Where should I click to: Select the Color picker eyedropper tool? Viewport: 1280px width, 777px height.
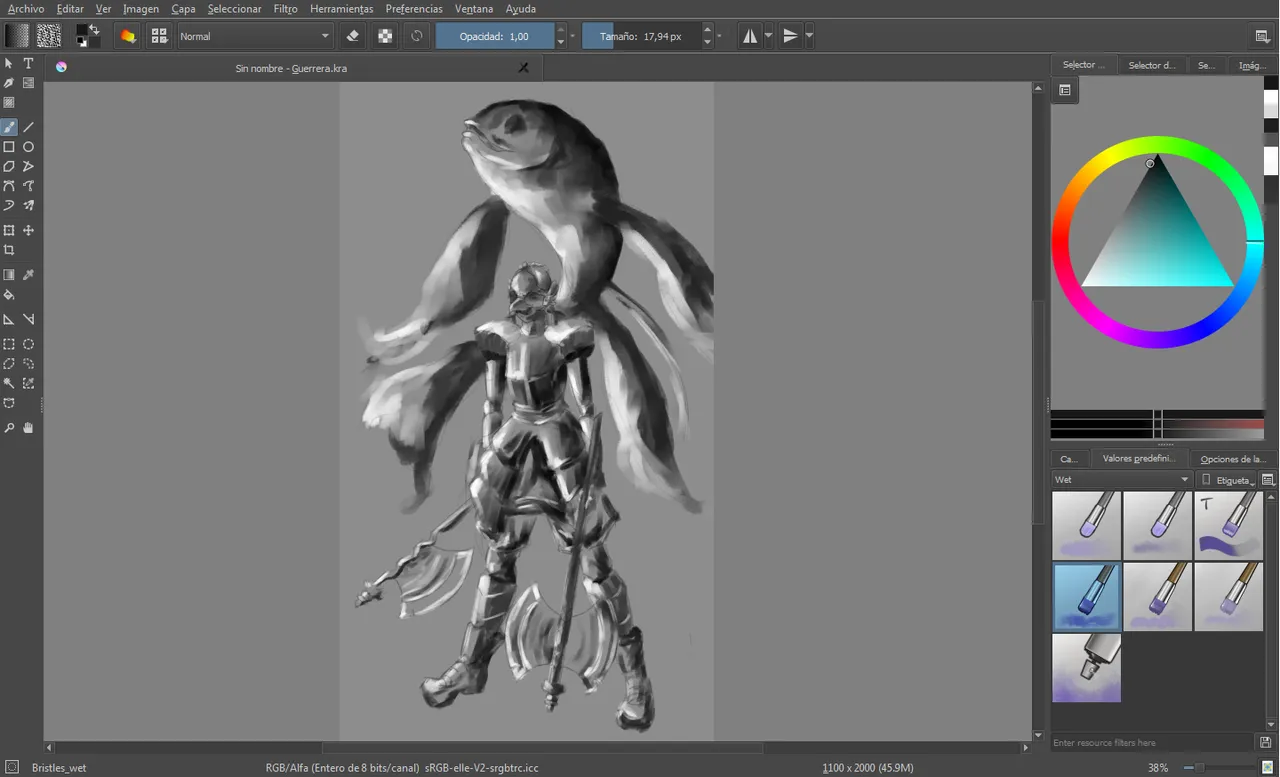tap(29, 275)
